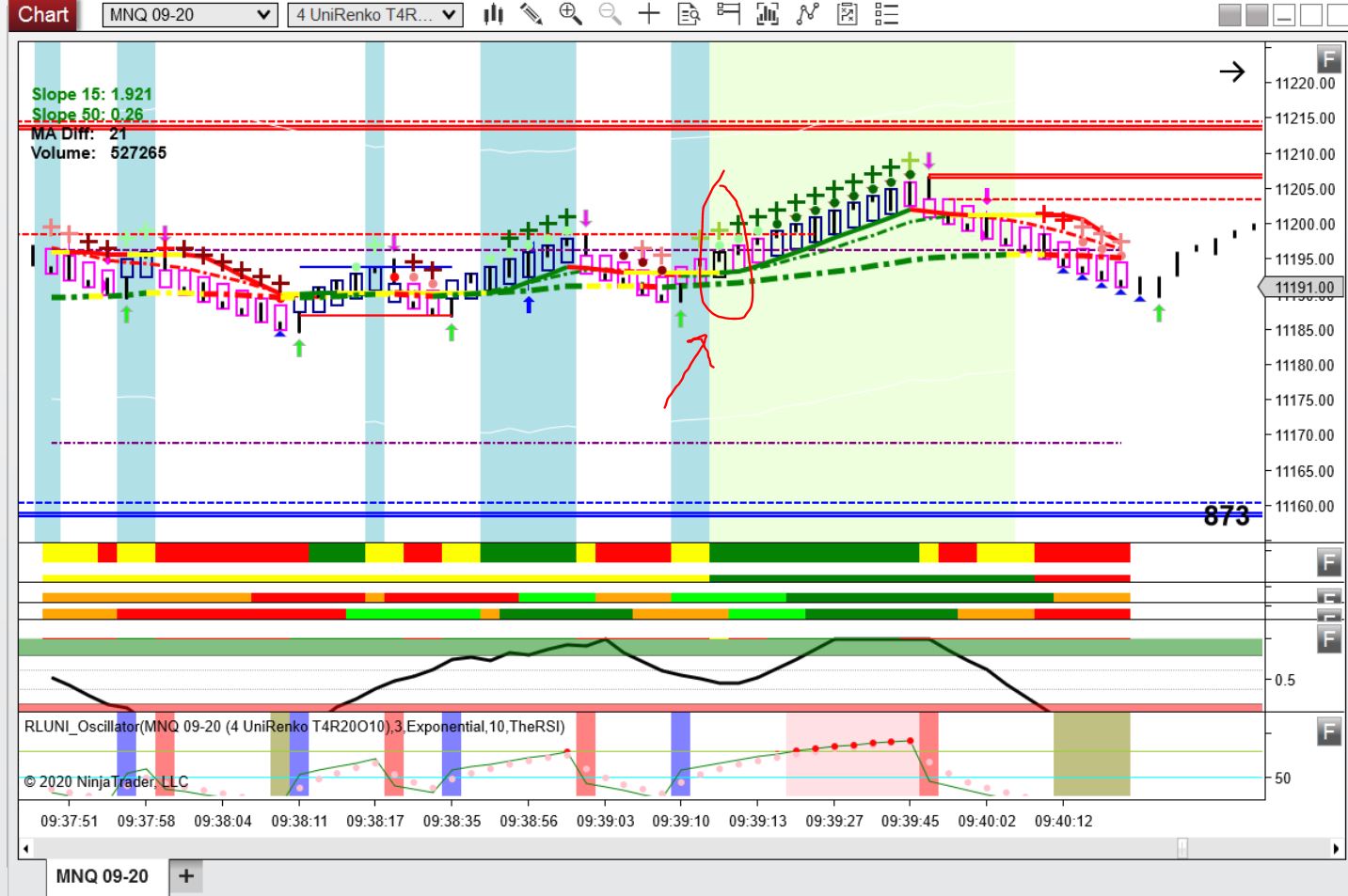1348x896 pixels.
Task: Open the 4 UniRenko interval dropdown
Action: pyautogui.click(x=375, y=15)
